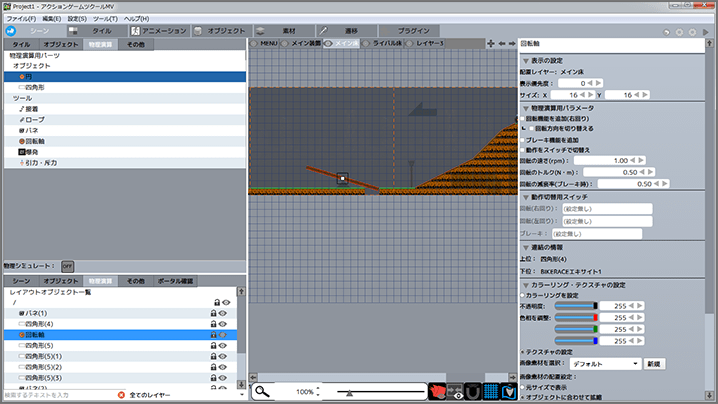Click the zoom slider below the canvas
The image size is (718, 404).
click(349, 392)
